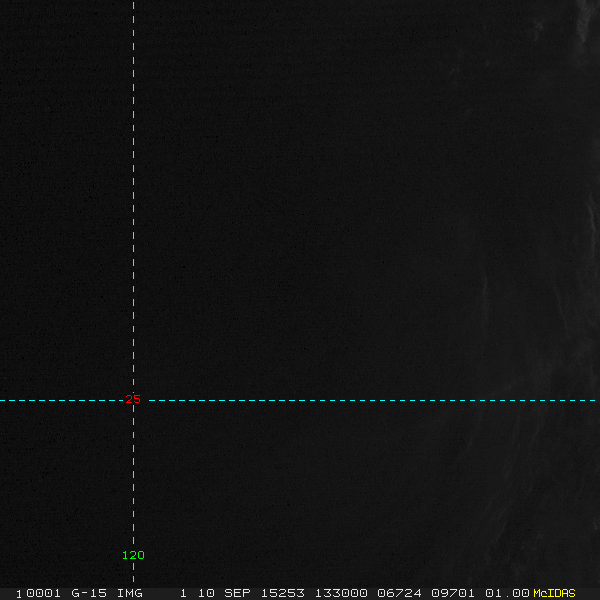Viewport: 600px width, 600px height.
Task: Click the yellow 1 at status start
Action: 19,594
